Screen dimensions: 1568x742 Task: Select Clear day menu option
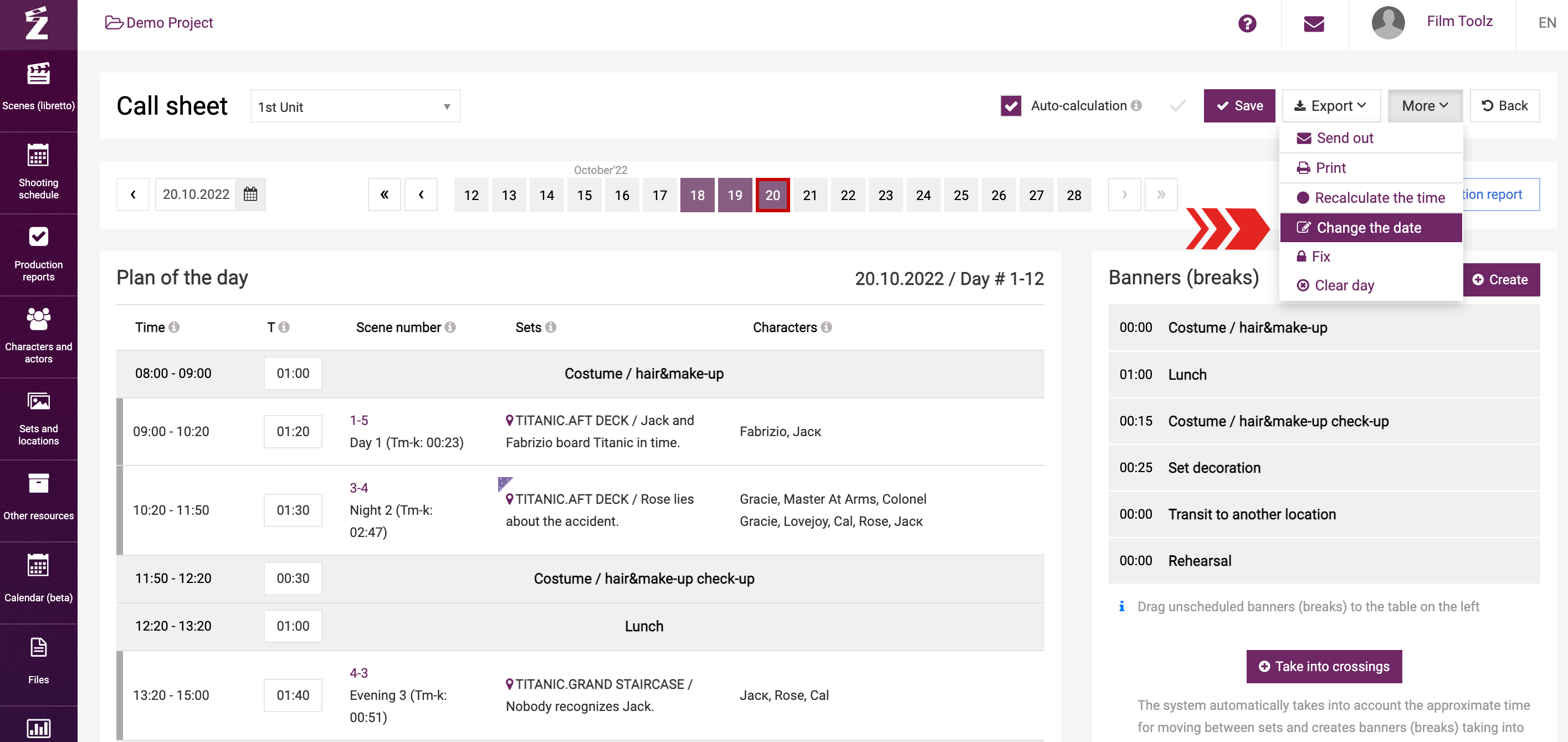tap(1370, 285)
